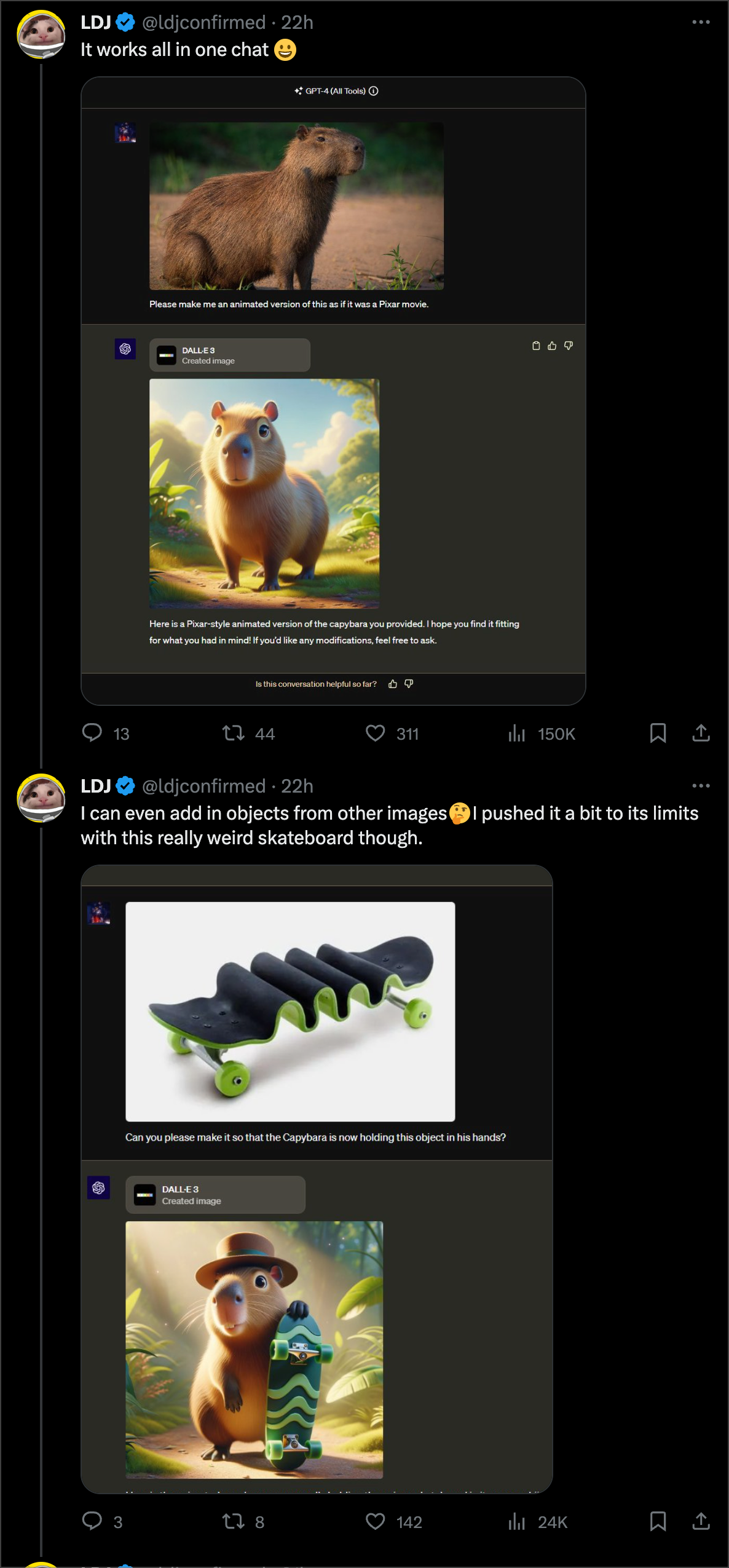This screenshot has width=729, height=1568.
Task: Repost the capybara tweet
Action: (x=234, y=733)
